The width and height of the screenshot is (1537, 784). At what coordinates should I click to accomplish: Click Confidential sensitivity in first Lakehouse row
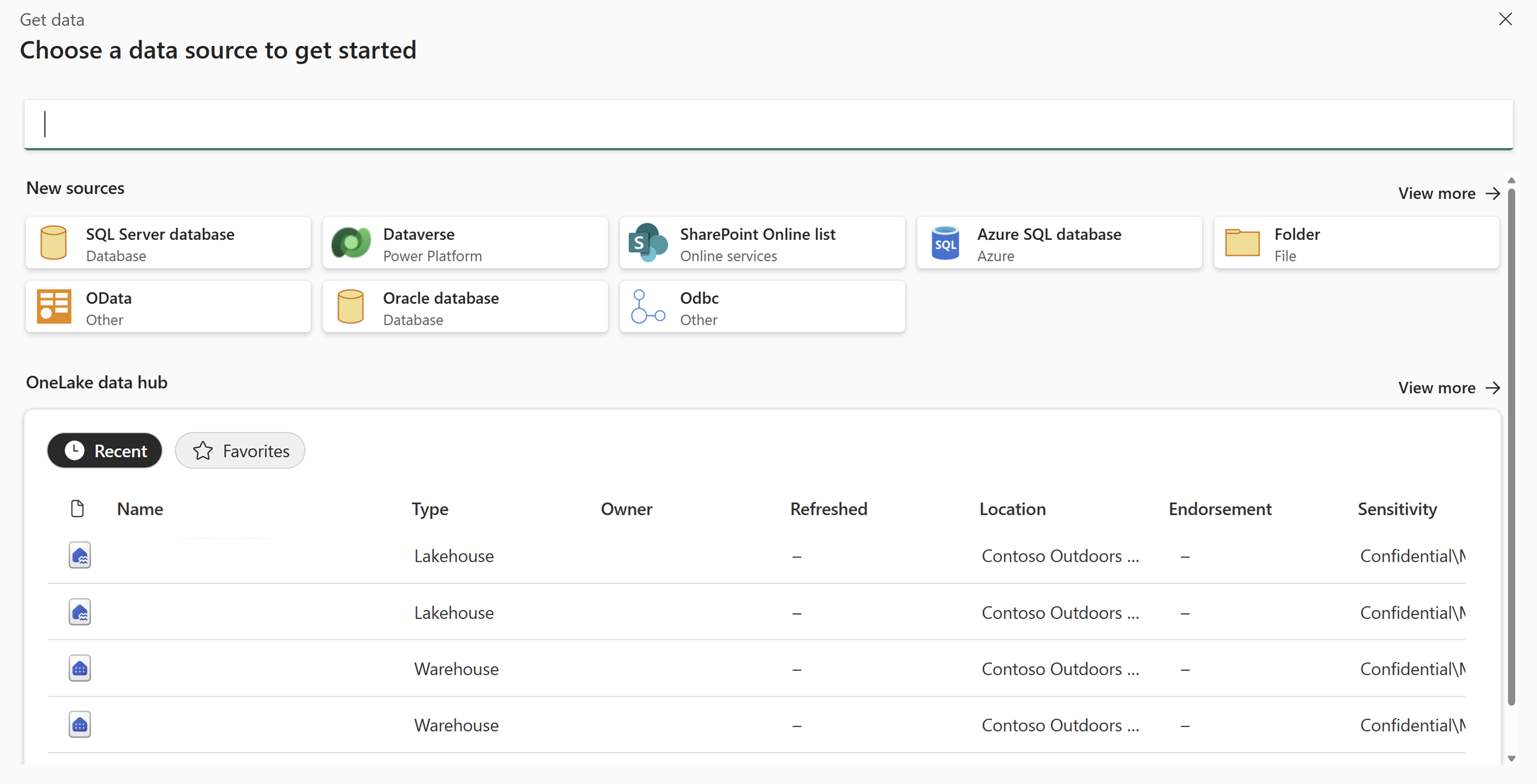1412,556
